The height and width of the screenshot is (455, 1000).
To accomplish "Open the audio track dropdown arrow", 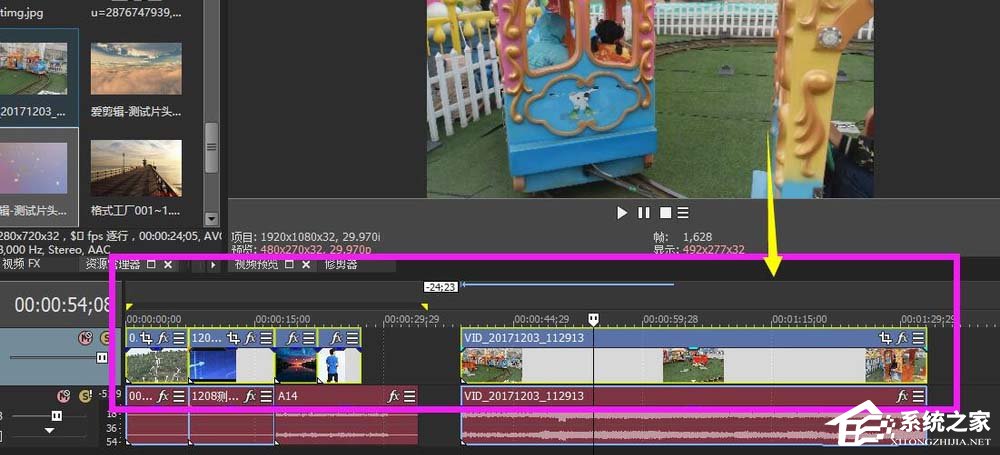I will (x=50, y=431).
